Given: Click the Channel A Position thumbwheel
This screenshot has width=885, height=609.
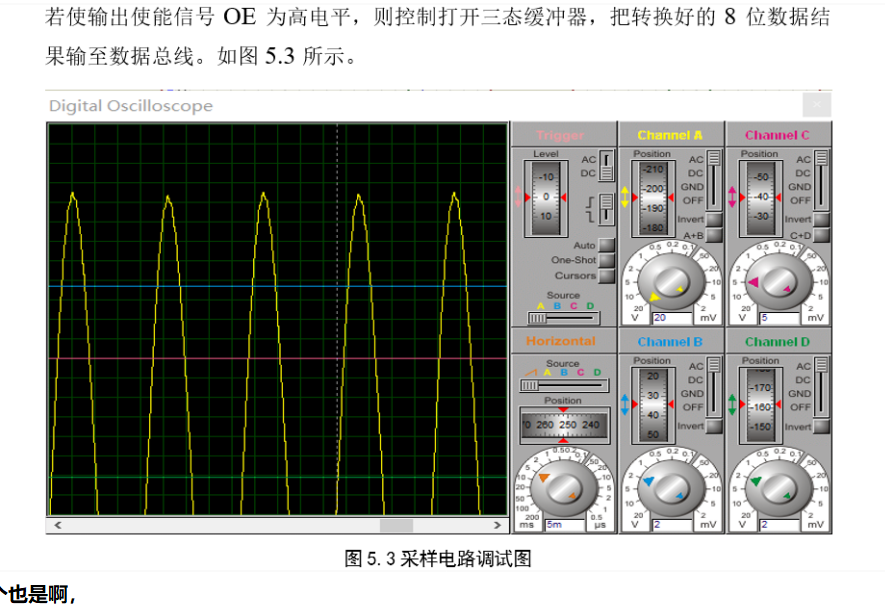Looking at the screenshot, I should pos(653,198).
